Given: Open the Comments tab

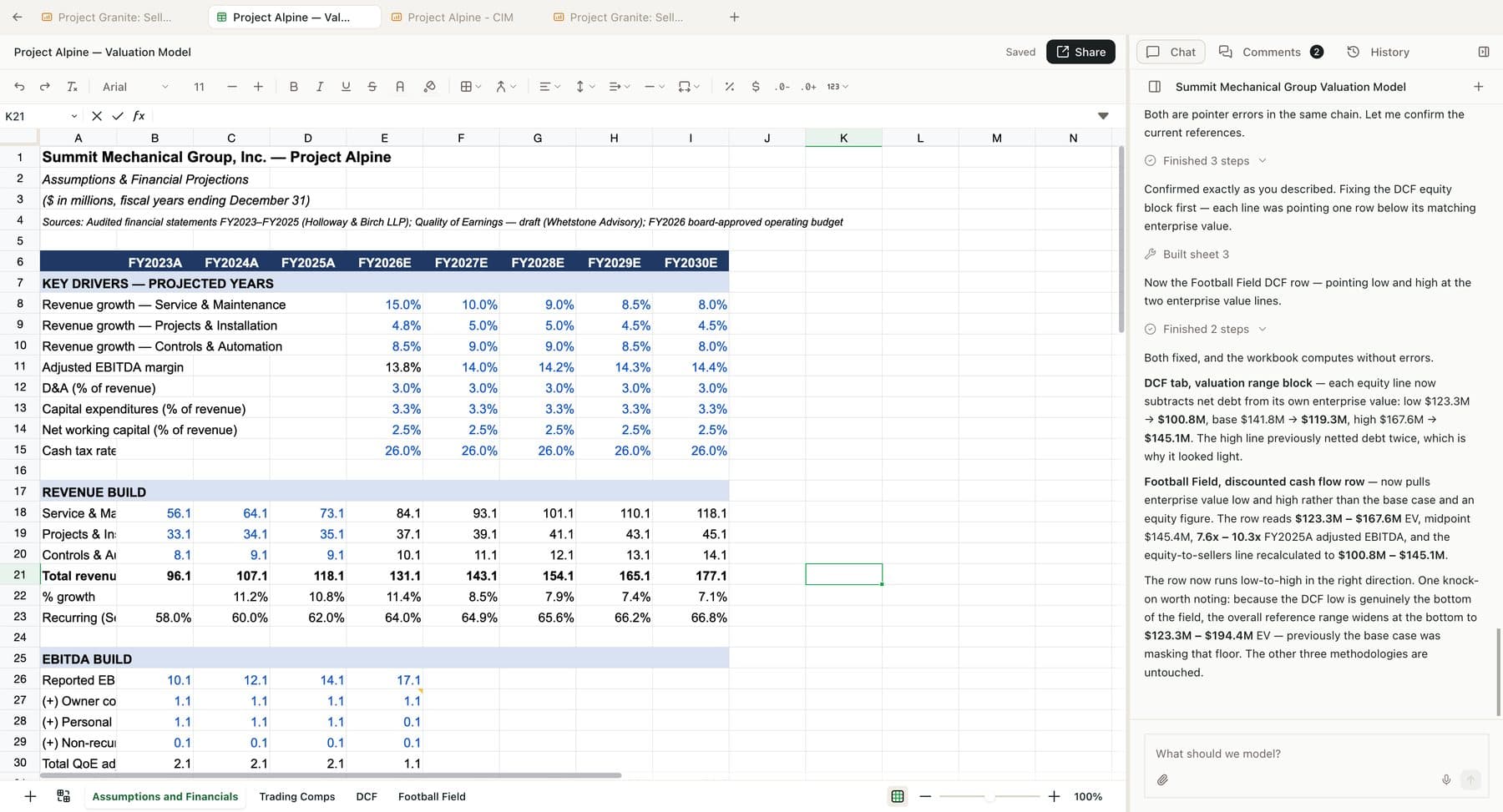Looking at the screenshot, I should 1271,52.
